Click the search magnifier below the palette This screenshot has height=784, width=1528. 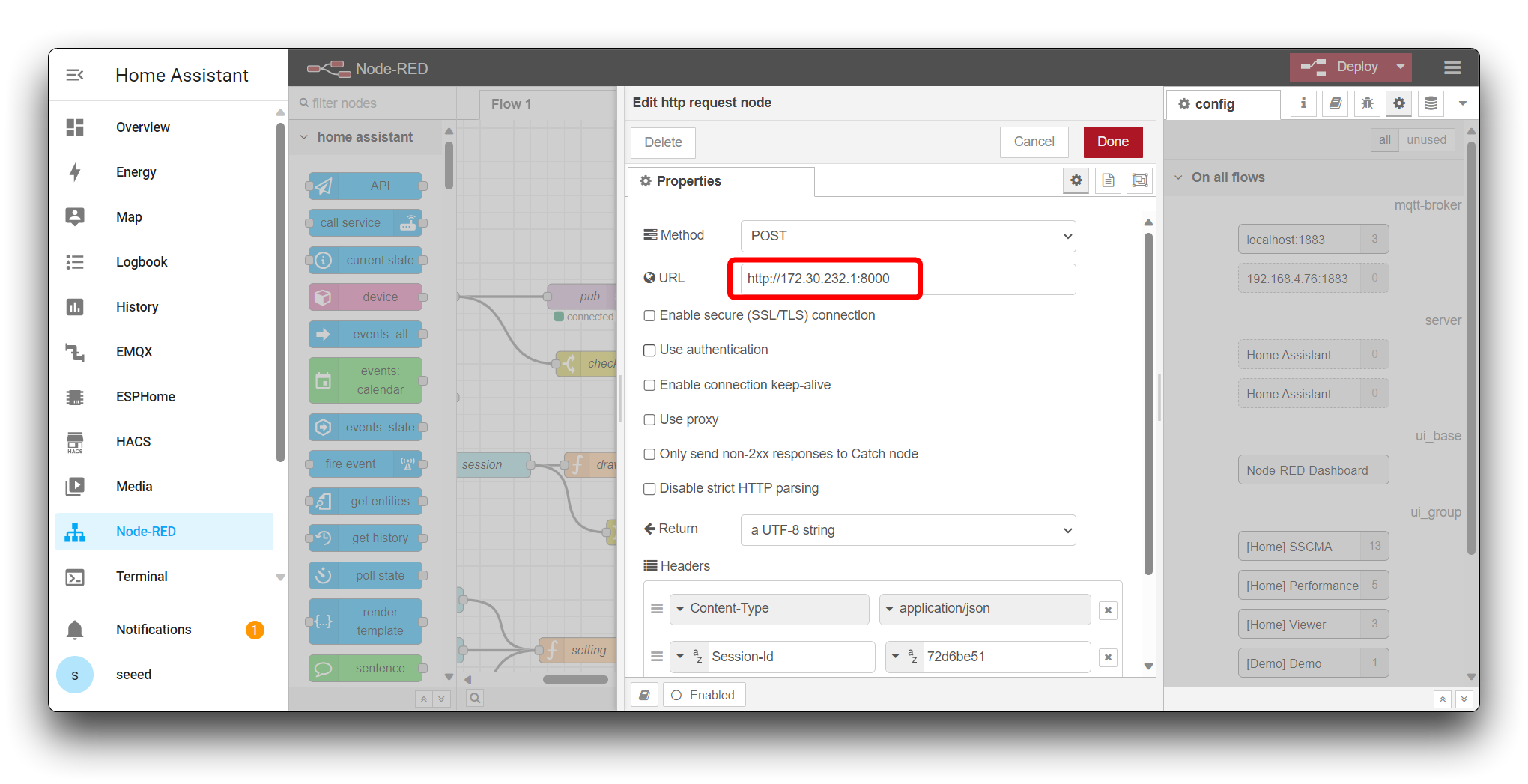click(475, 699)
